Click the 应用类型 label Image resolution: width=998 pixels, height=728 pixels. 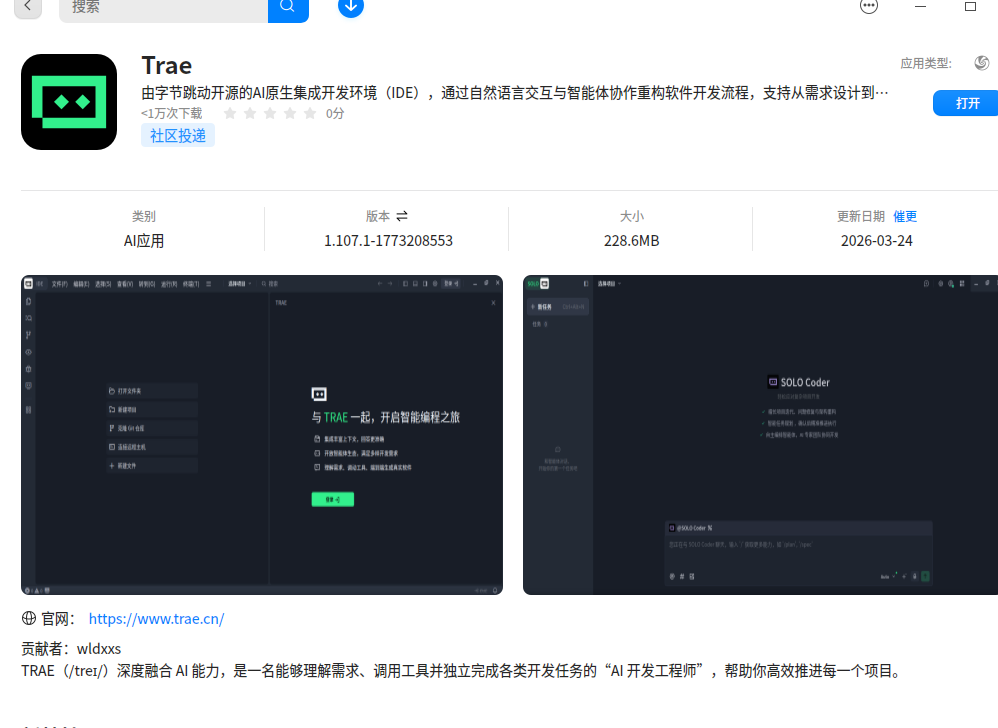pos(925,63)
